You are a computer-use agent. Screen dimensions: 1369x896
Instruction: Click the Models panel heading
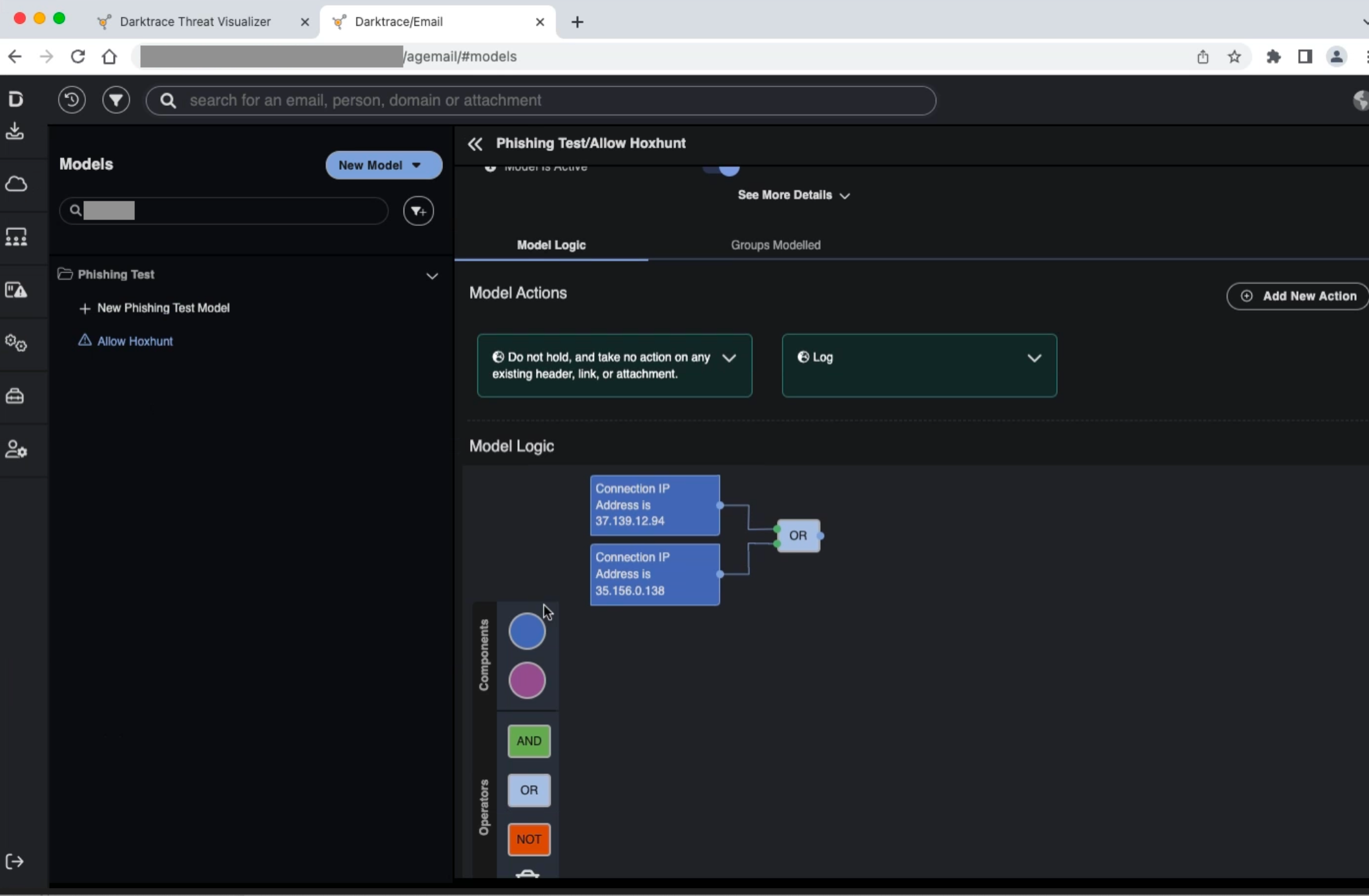click(x=86, y=164)
